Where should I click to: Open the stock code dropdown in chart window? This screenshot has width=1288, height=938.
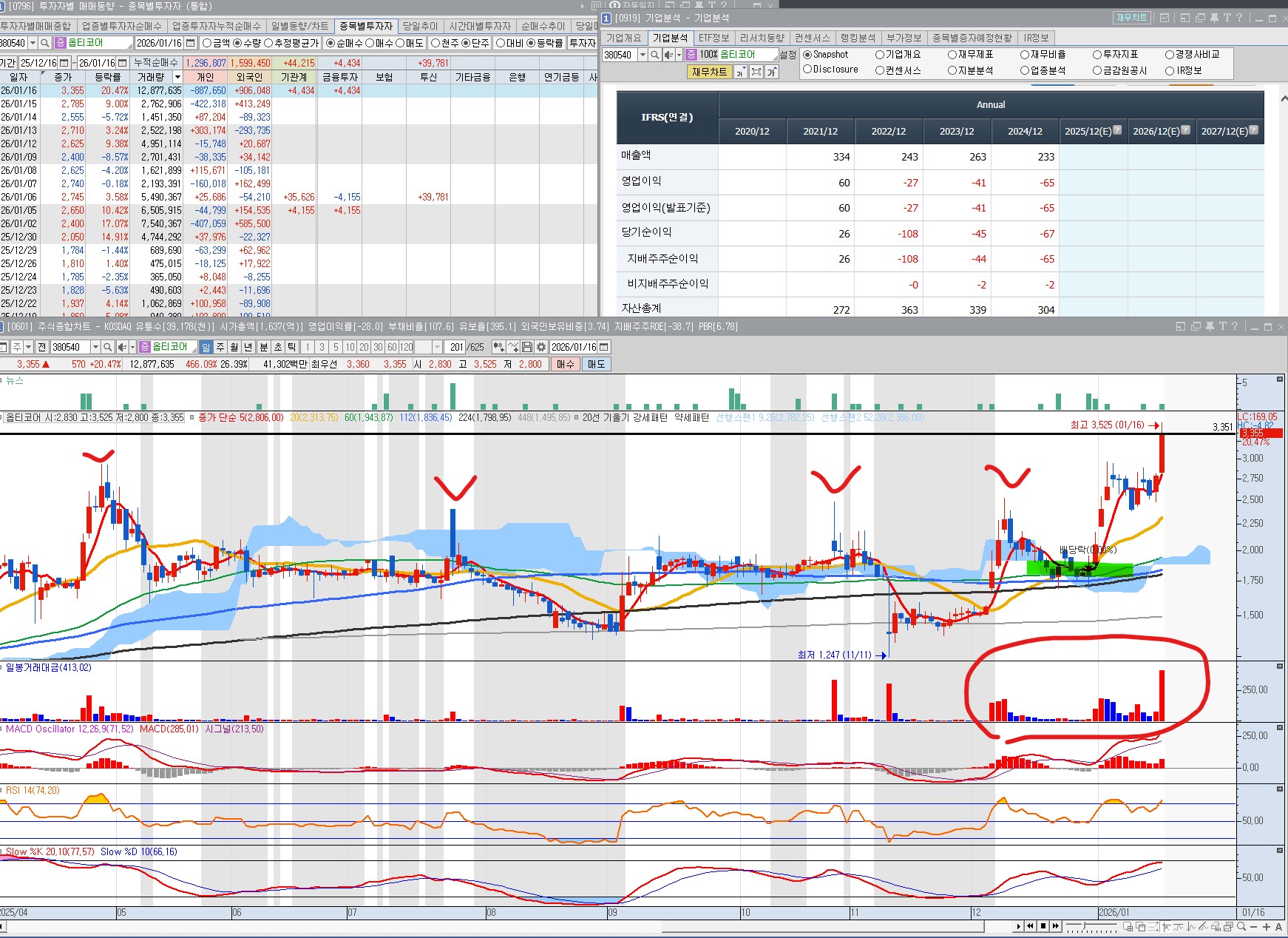pyautogui.click(x=95, y=347)
